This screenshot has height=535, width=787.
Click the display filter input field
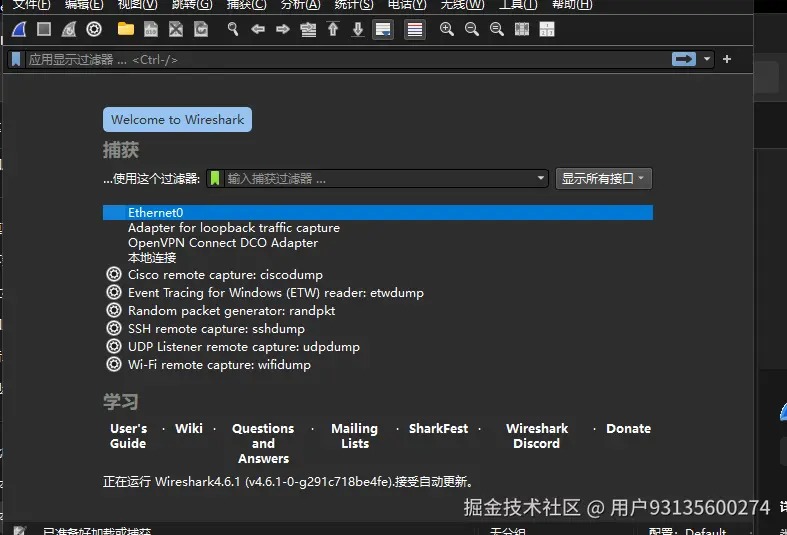pos(346,59)
